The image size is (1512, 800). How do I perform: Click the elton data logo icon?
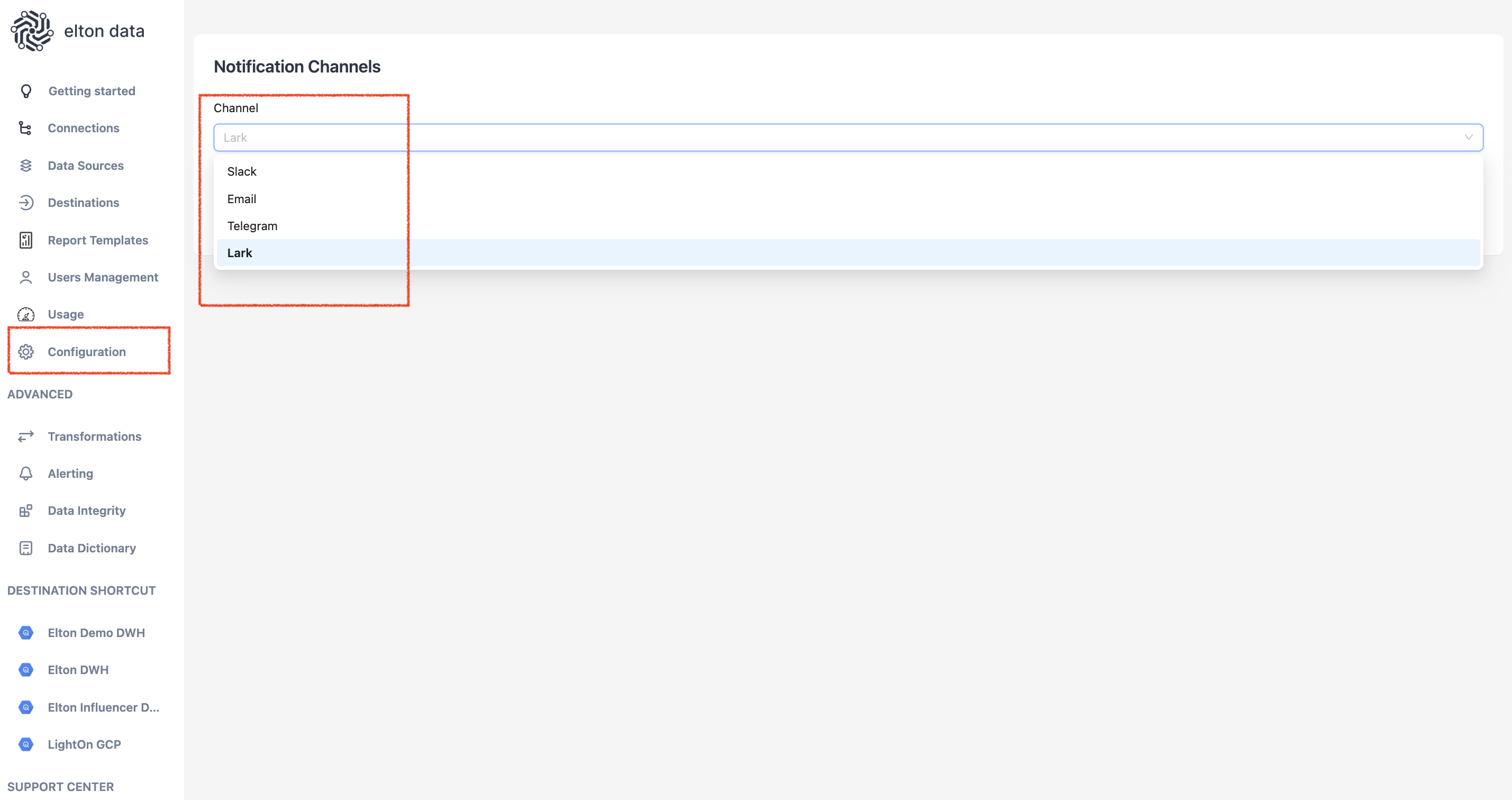click(x=32, y=31)
